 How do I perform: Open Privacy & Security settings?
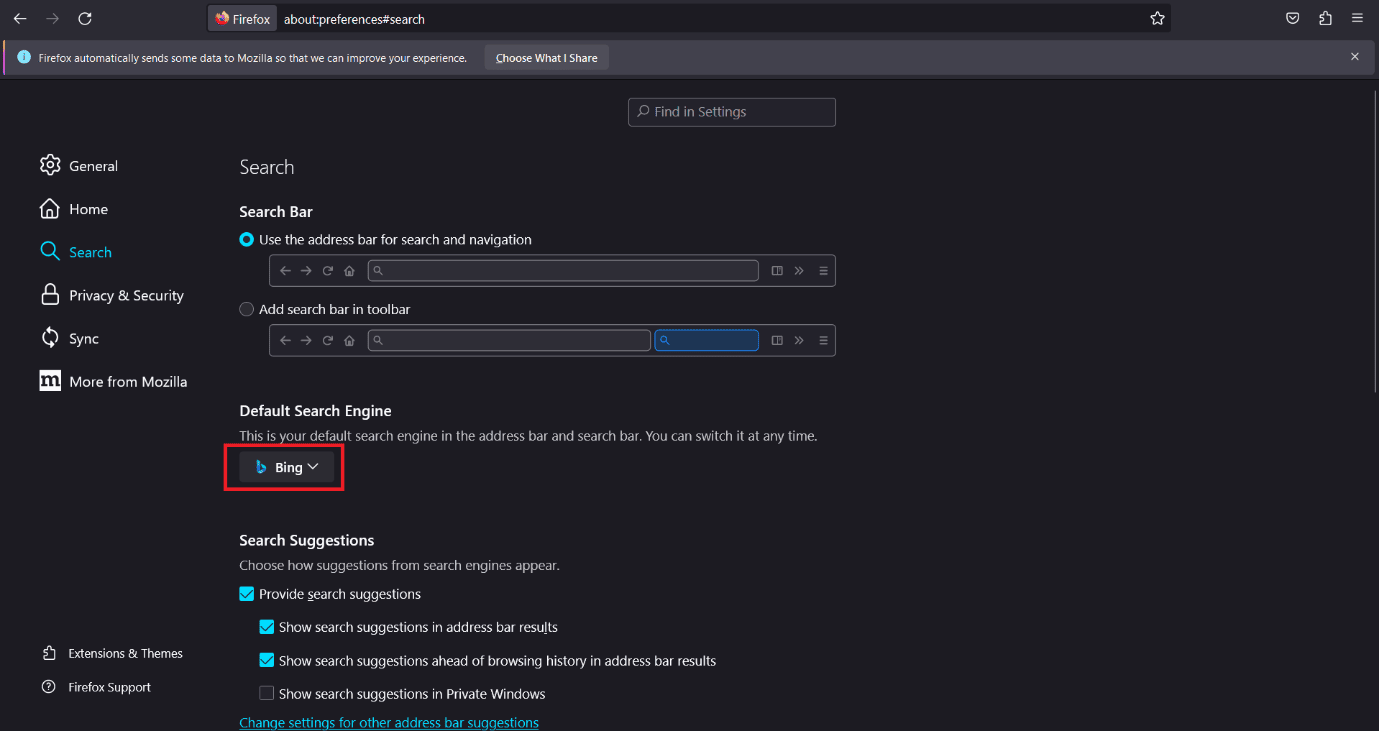click(112, 295)
